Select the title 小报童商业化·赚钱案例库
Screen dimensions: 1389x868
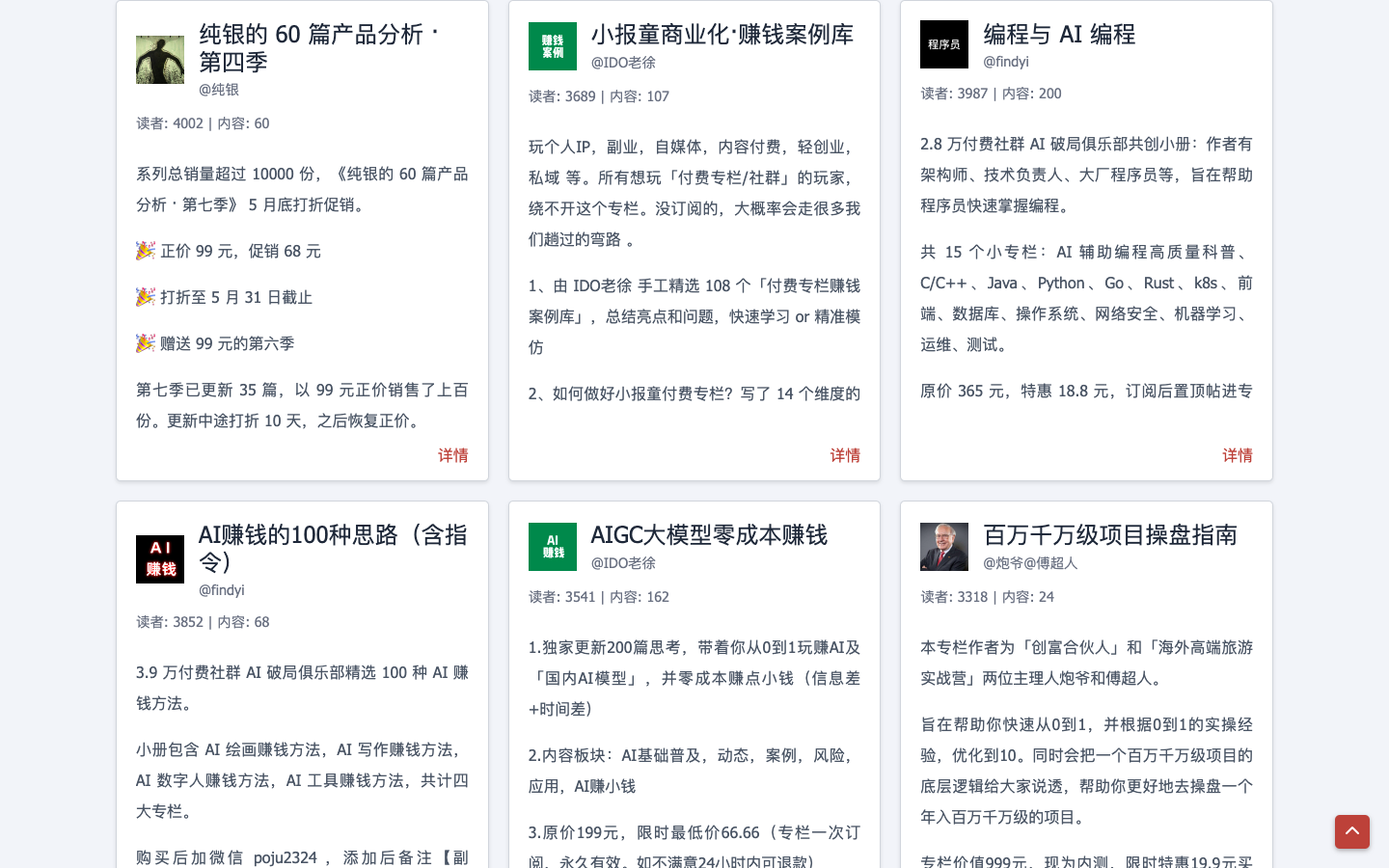click(722, 36)
